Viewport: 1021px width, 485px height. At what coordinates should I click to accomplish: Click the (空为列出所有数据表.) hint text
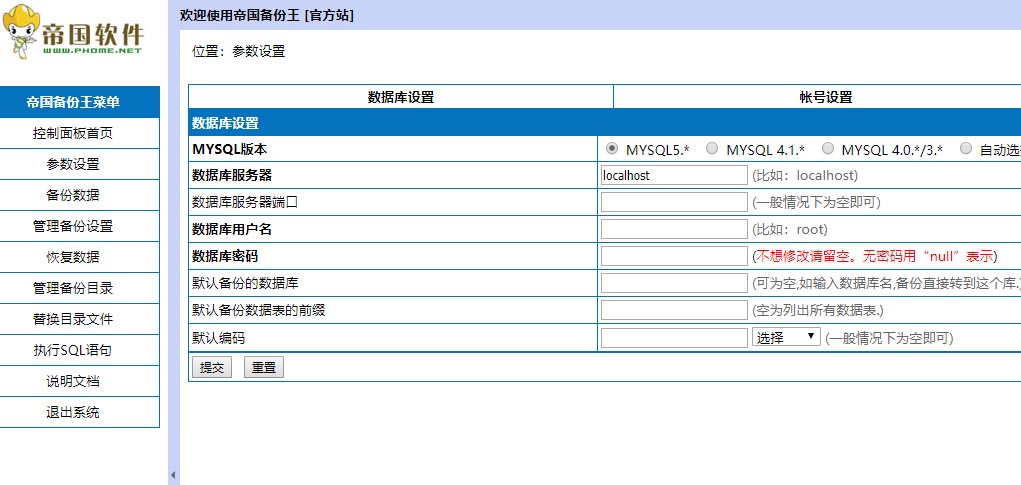pos(818,310)
